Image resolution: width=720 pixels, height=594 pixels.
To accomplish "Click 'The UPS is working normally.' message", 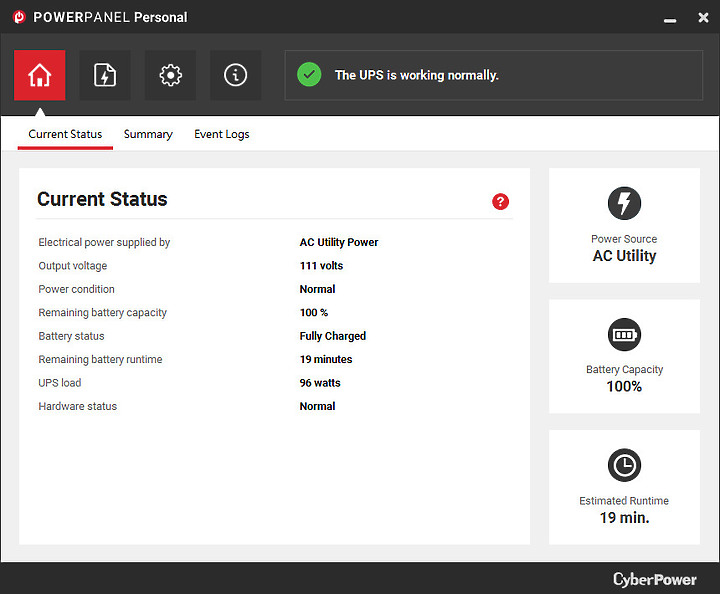I will coord(416,75).
